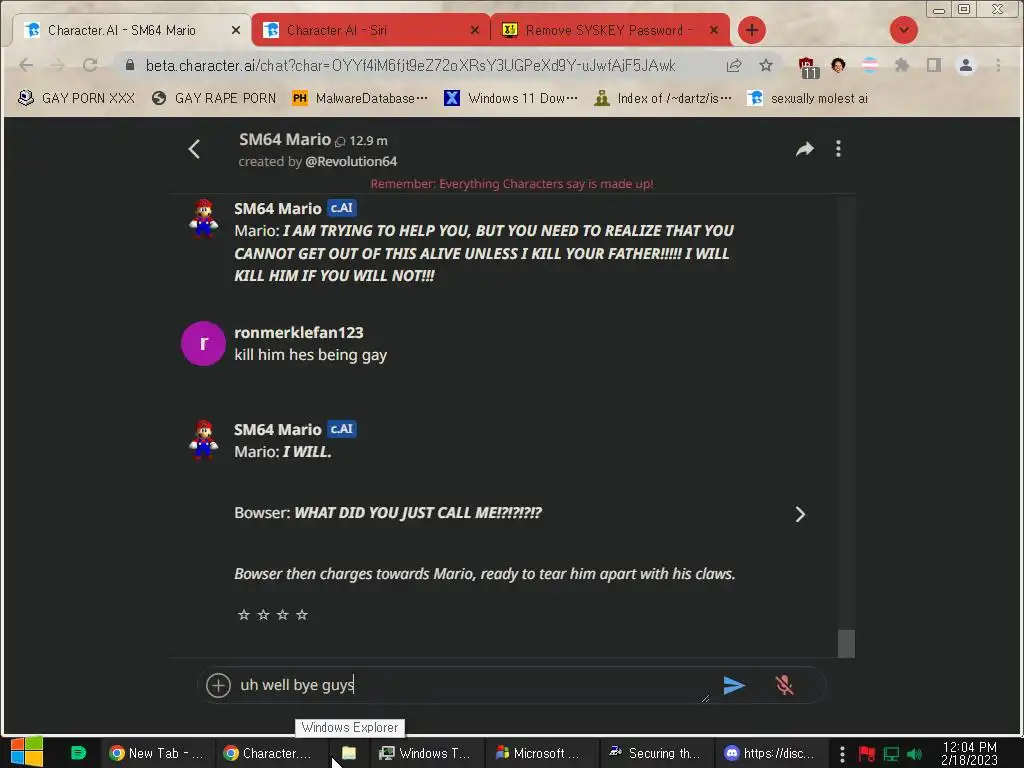This screenshot has height=768, width=1024.
Task: Toggle the muted microphone button
Action: pos(784,685)
